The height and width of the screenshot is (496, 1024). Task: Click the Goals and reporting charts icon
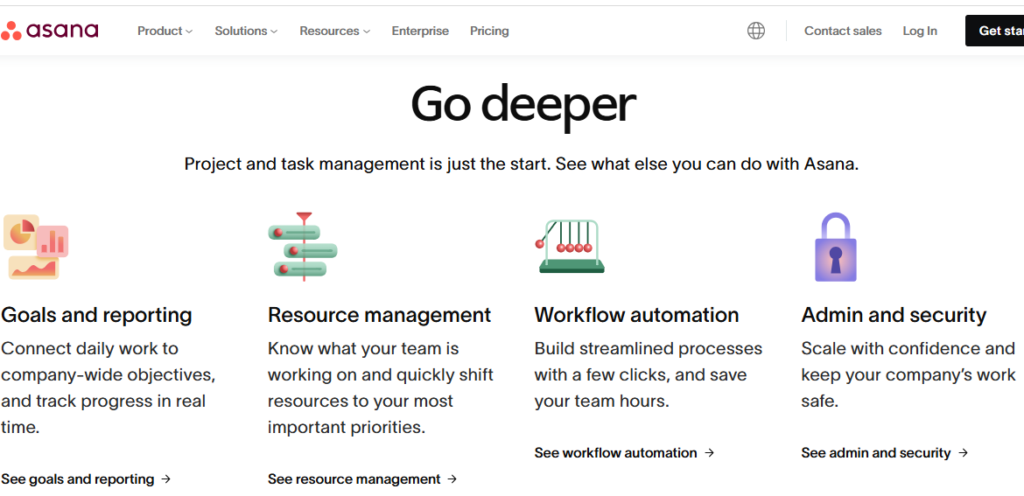tap(36, 247)
